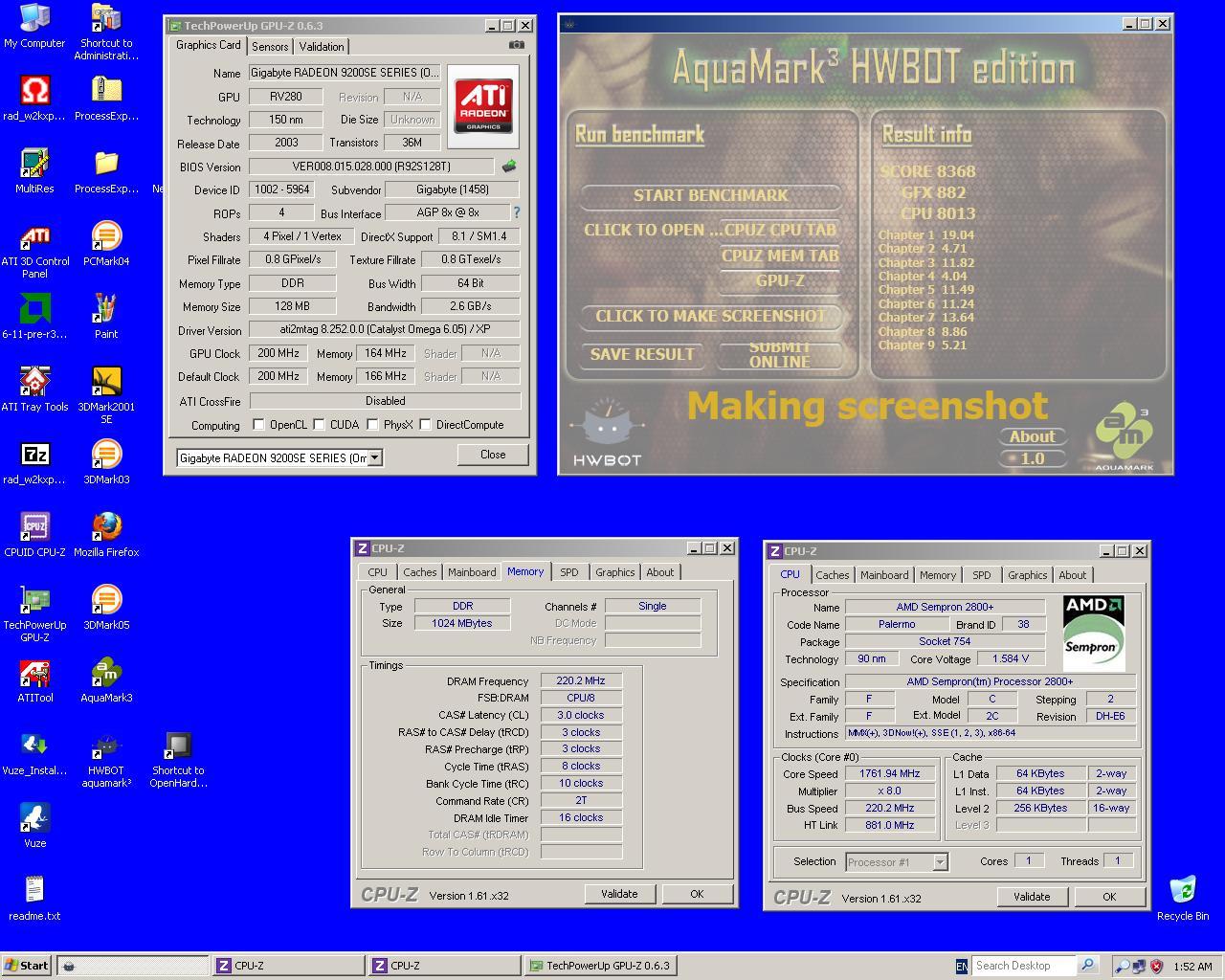Click the GPU-Z camera screenshot icon
Viewport: 1225px width, 980px height.
click(x=516, y=45)
